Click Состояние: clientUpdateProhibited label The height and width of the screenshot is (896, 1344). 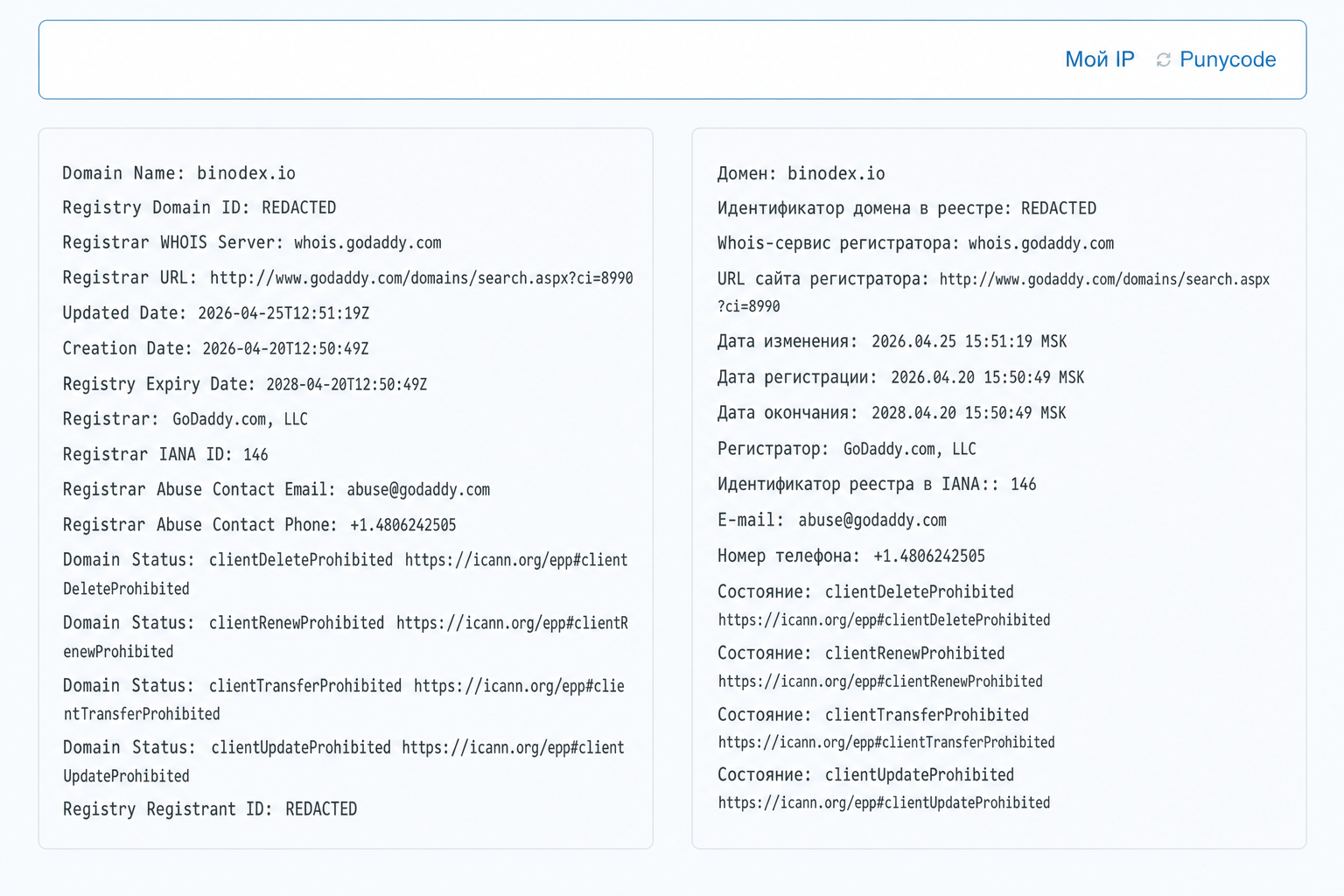866,775
